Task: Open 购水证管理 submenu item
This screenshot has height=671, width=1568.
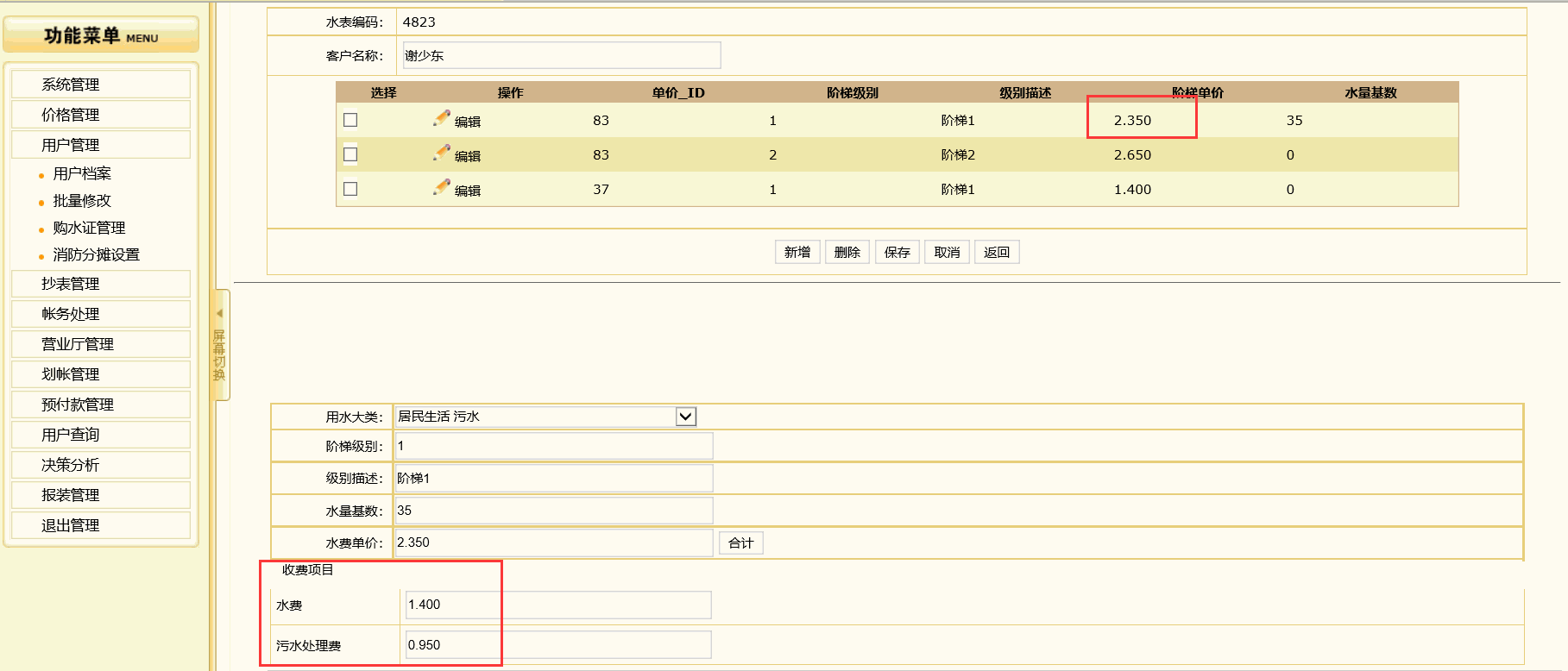Action: [x=89, y=228]
